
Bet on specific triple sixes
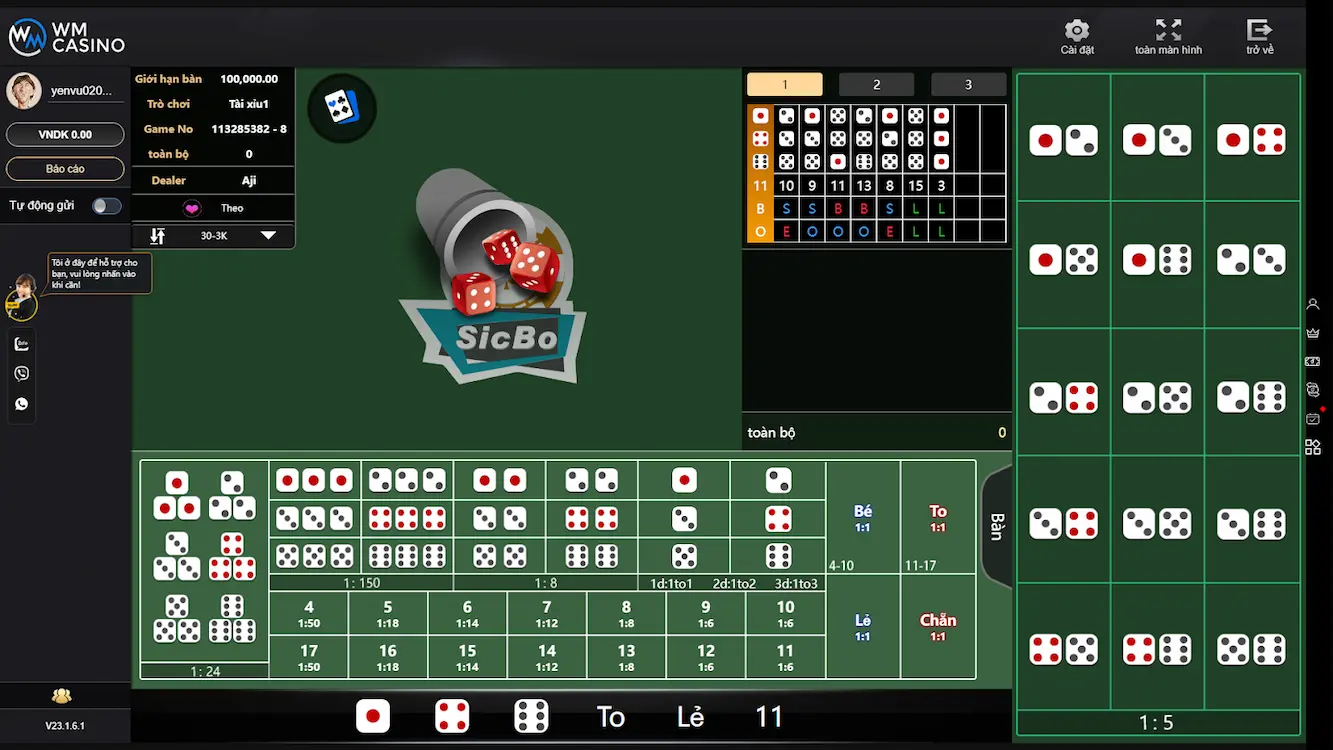[x=407, y=556]
